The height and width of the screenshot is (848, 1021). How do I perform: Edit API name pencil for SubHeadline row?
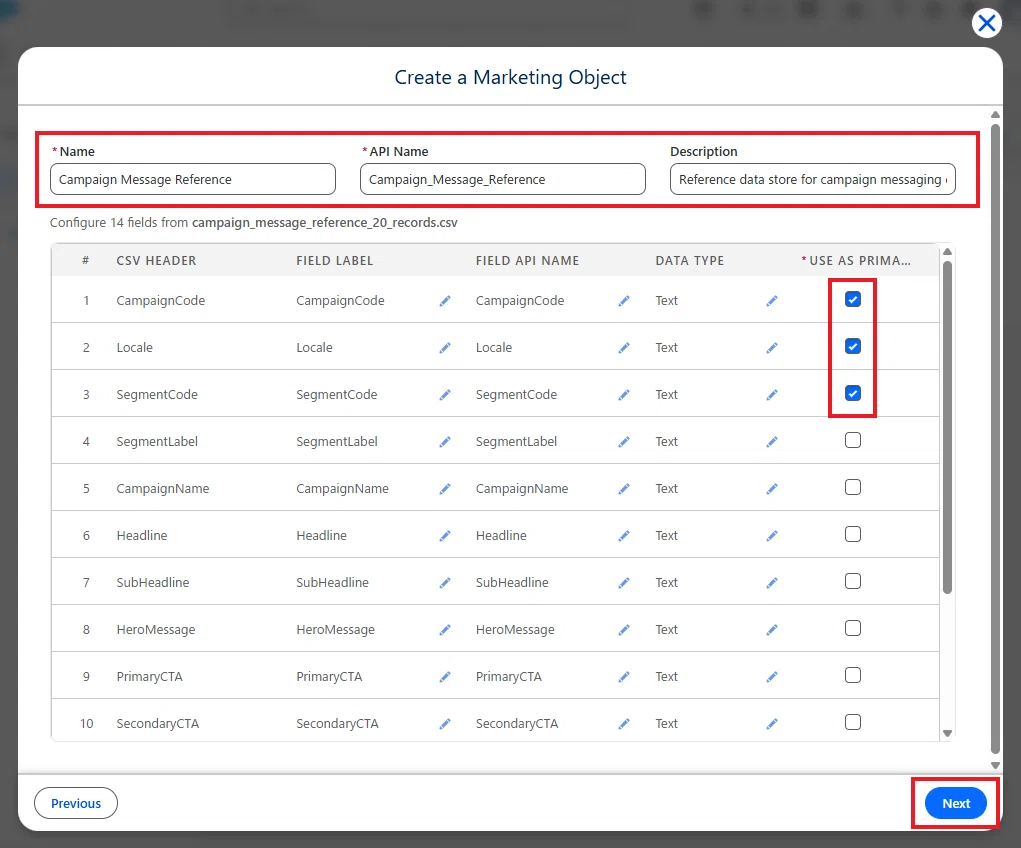tap(624, 582)
